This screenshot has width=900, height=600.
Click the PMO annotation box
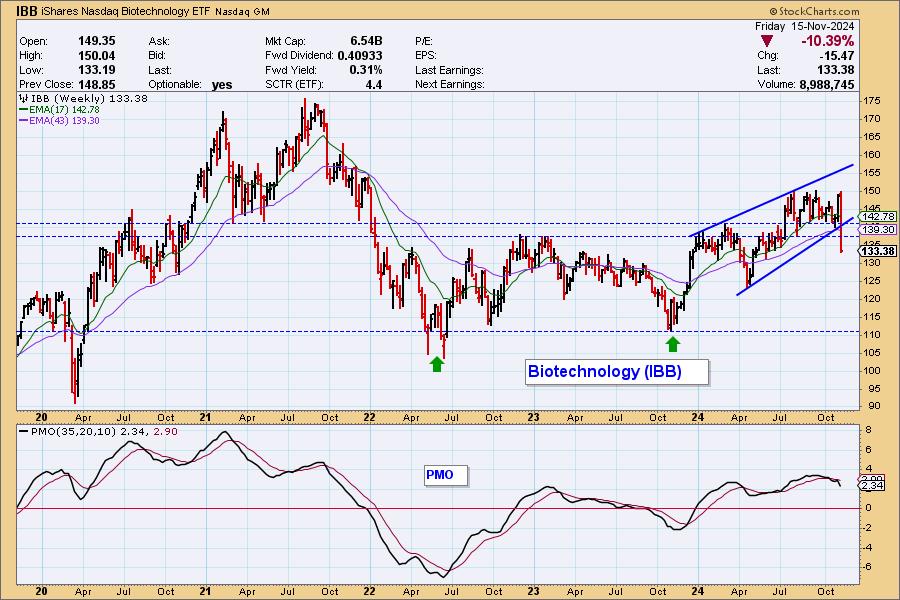[x=446, y=475]
